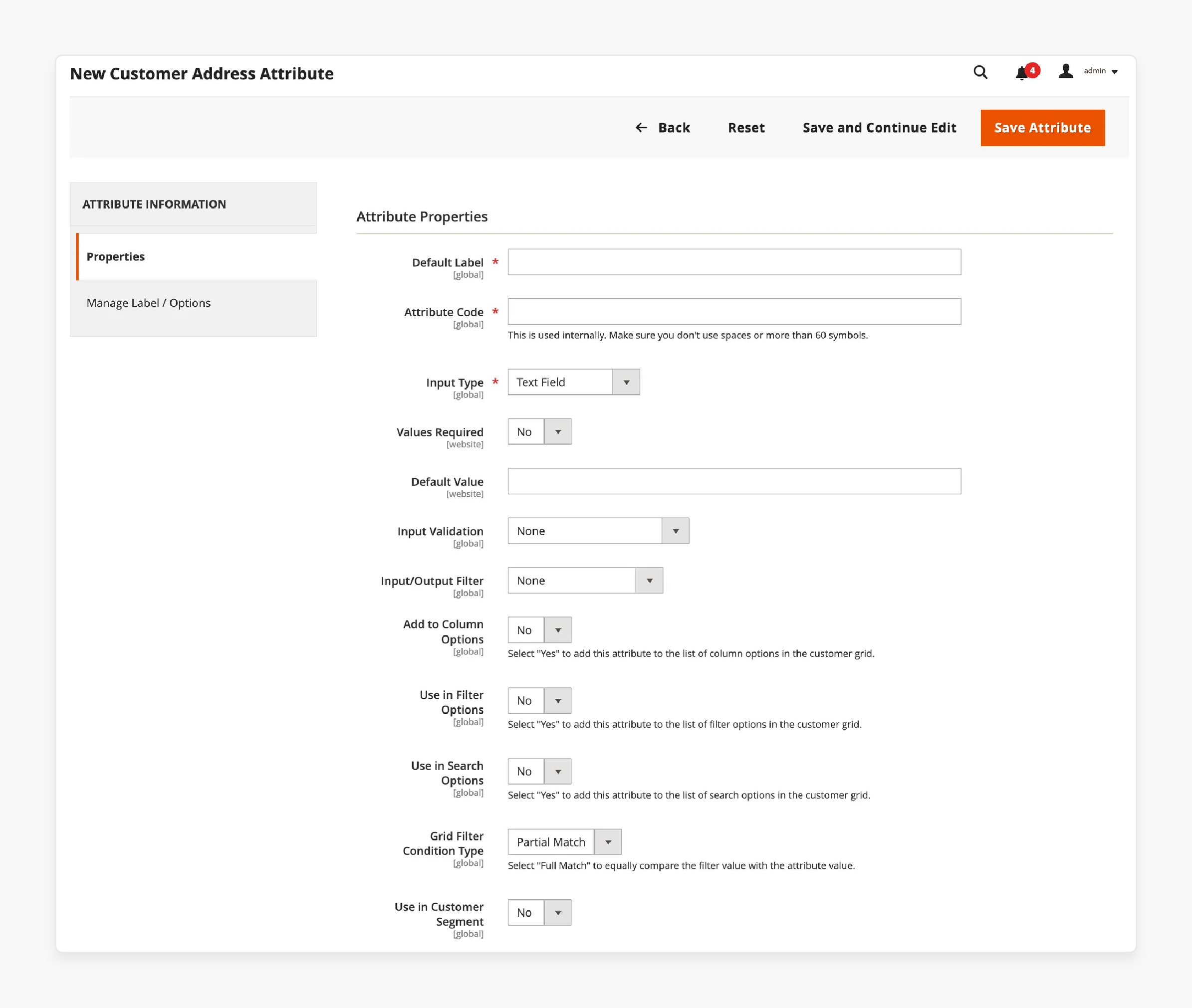Click the Attribute Properties section heading
The image size is (1192, 1008).
tap(421, 216)
